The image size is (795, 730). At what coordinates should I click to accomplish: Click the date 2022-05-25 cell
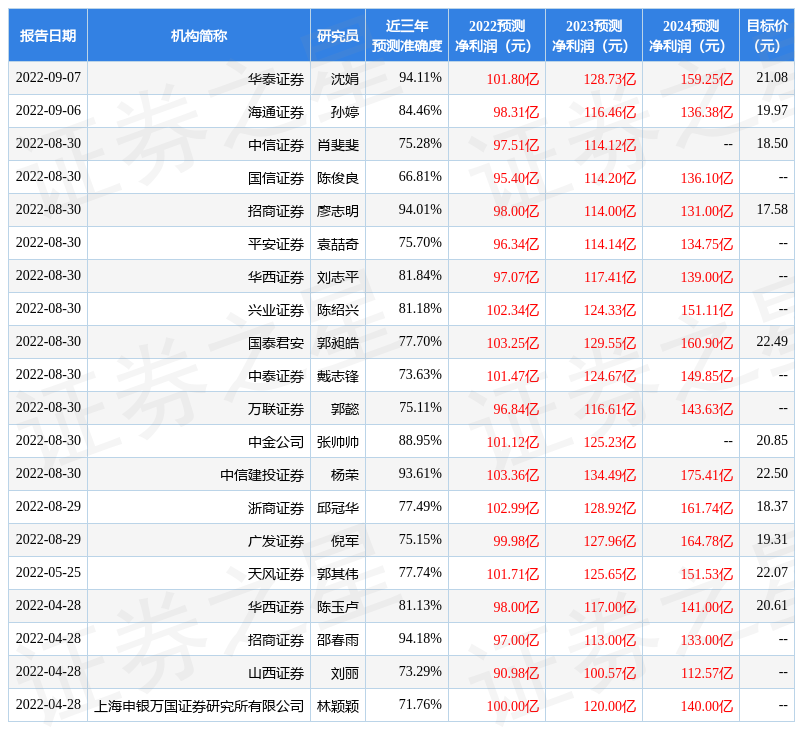point(48,572)
